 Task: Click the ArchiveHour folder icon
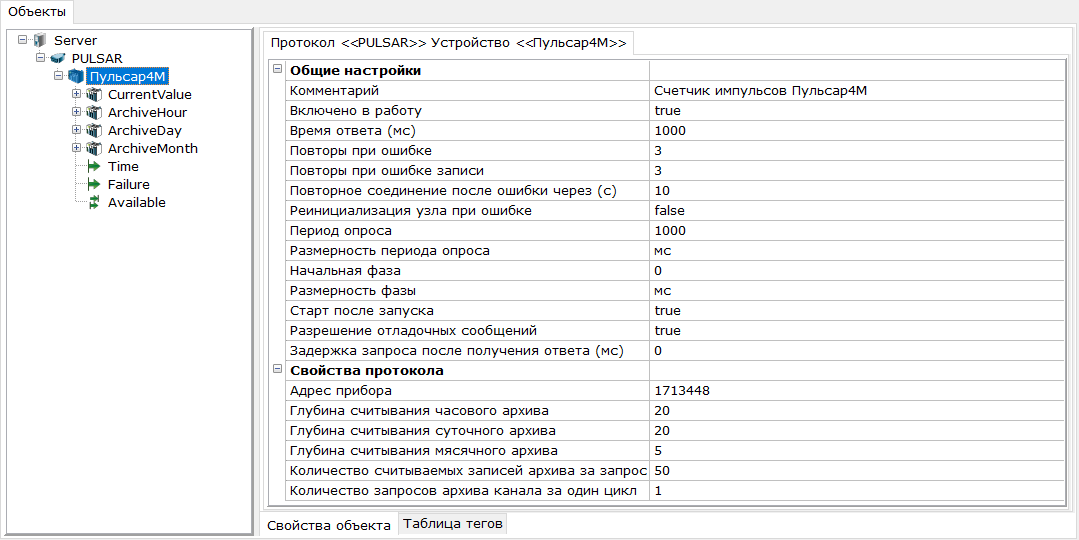94,112
